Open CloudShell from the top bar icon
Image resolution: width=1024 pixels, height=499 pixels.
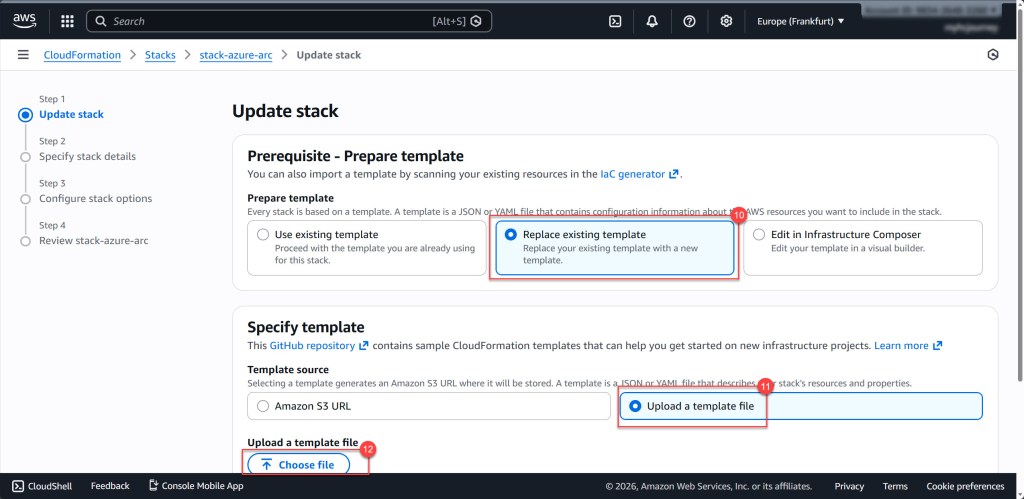616,21
